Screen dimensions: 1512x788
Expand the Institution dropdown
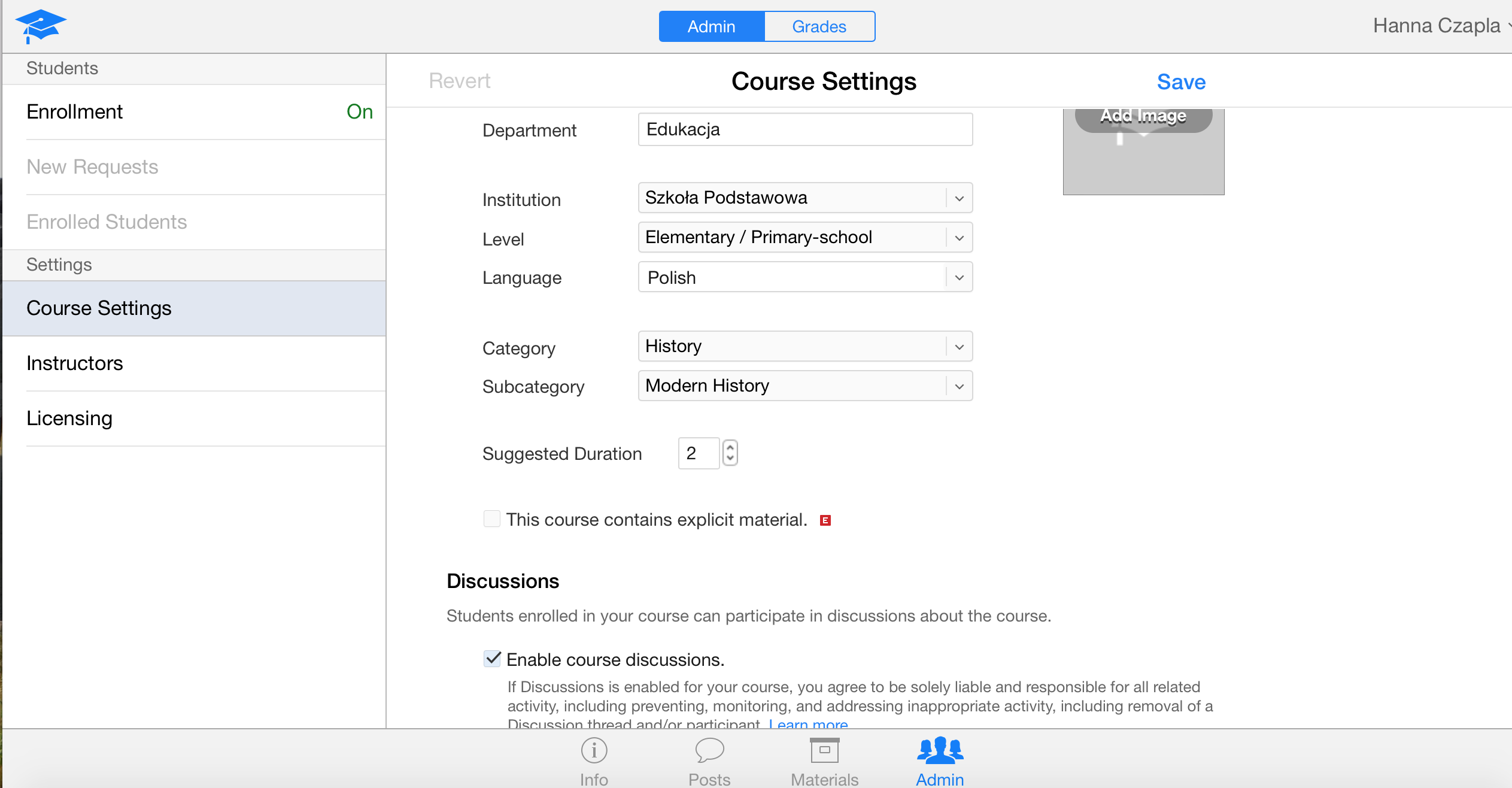804,198
